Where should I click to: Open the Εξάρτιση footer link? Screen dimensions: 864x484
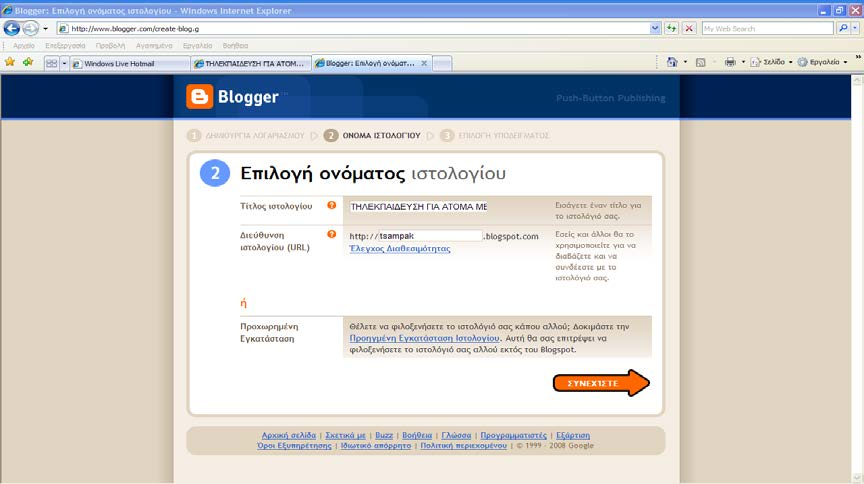pyautogui.click(x=573, y=435)
